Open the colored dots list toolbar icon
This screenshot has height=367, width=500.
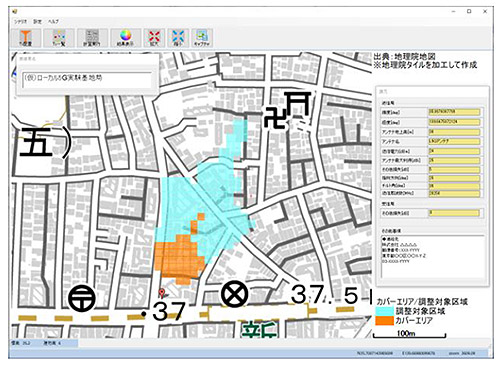(x=59, y=38)
